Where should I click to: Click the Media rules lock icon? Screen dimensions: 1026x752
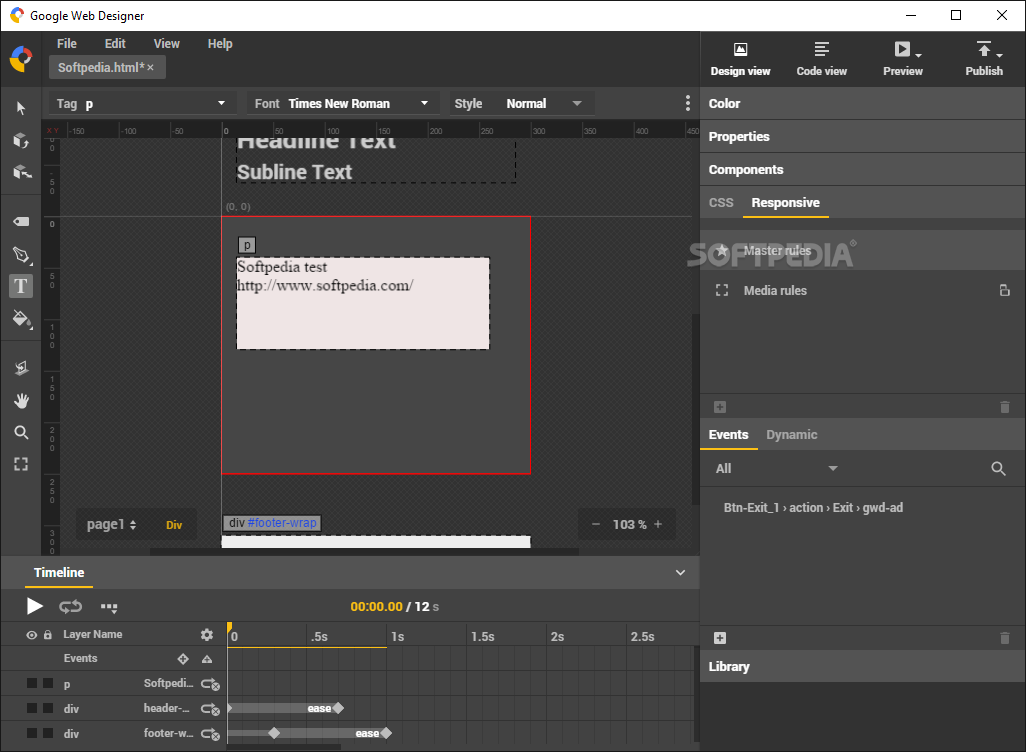tap(1004, 290)
